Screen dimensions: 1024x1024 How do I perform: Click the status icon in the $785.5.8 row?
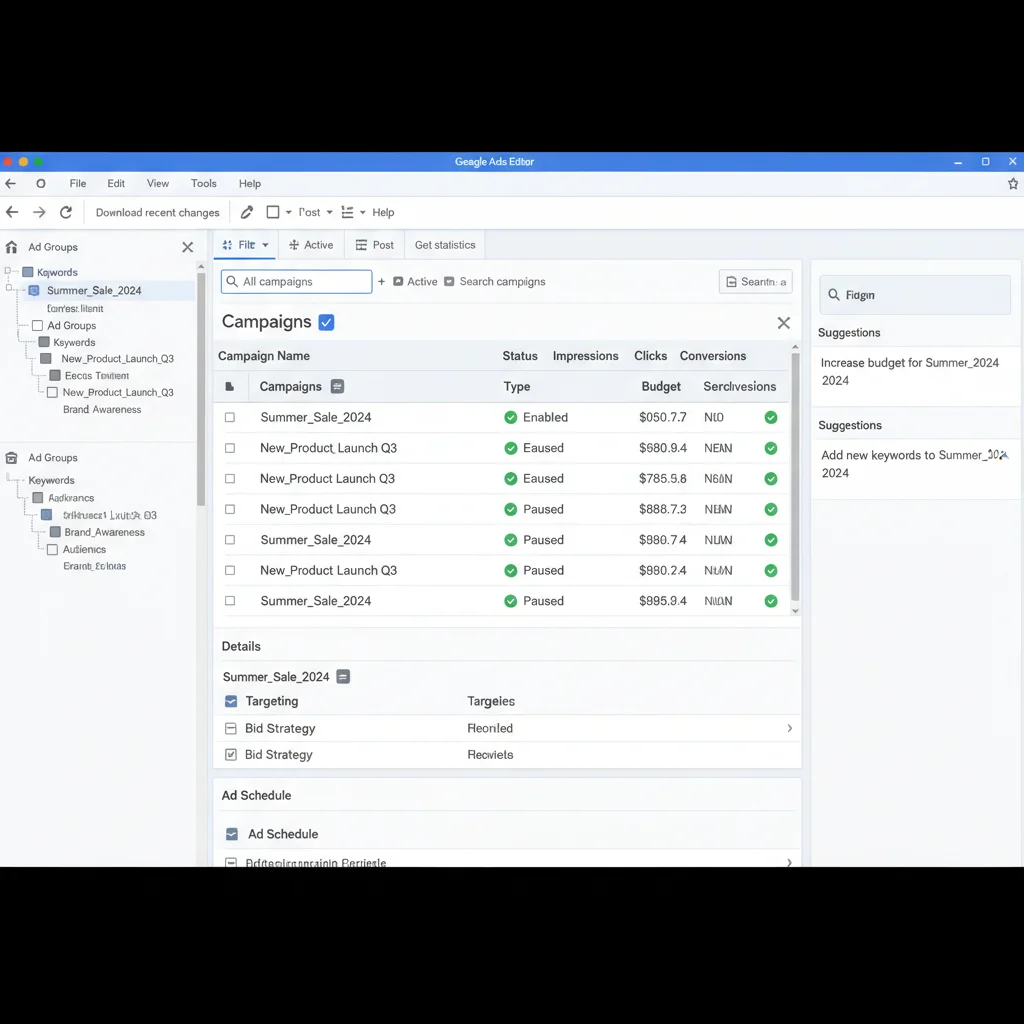(x=511, y=479)
